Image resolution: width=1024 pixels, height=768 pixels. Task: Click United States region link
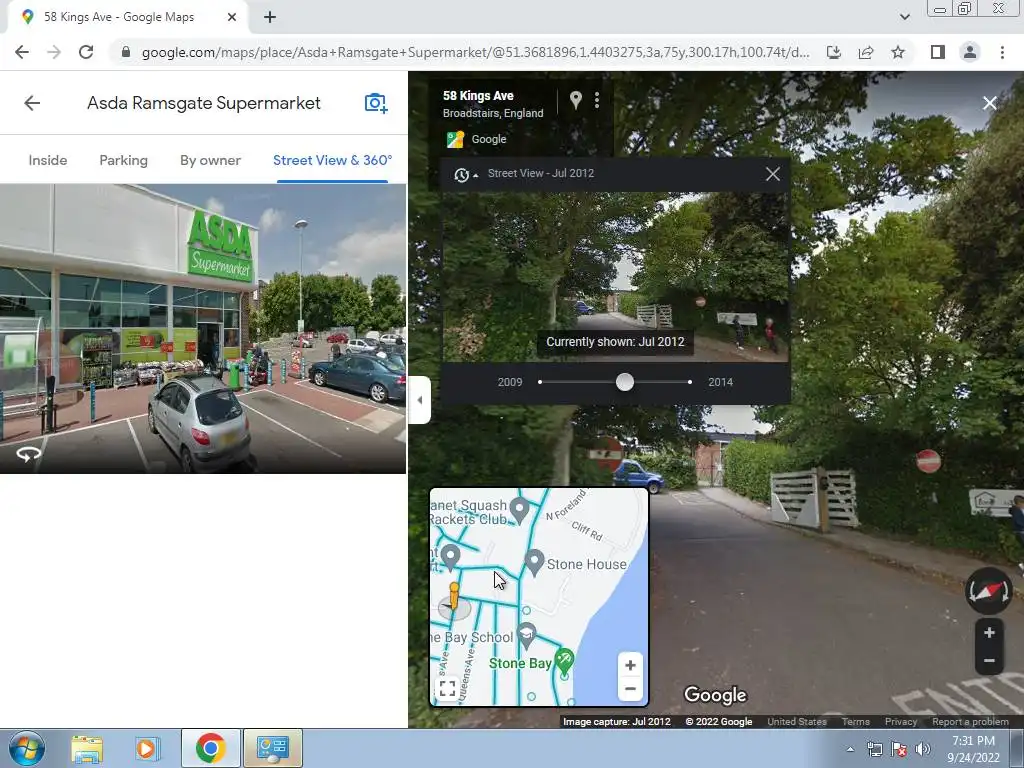797,722
